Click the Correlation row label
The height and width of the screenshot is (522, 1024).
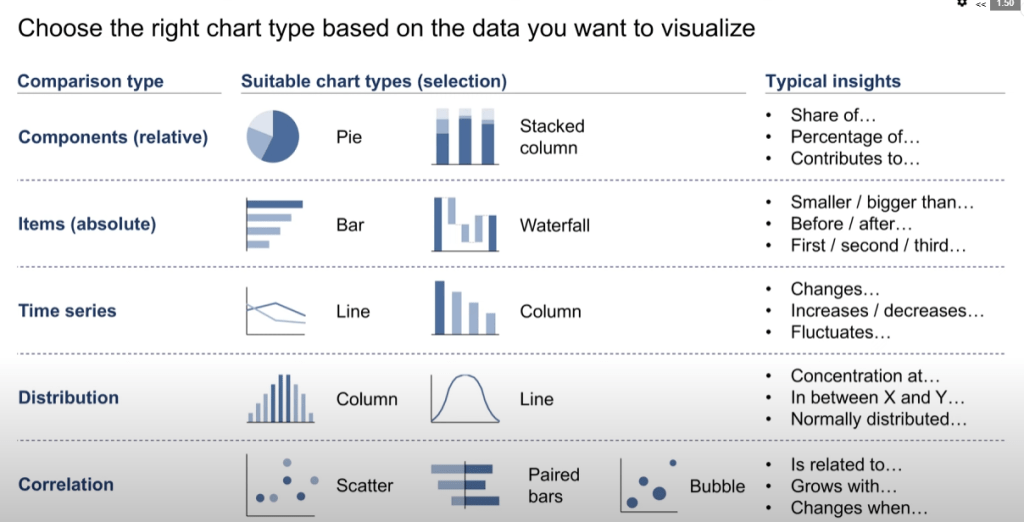66,485
